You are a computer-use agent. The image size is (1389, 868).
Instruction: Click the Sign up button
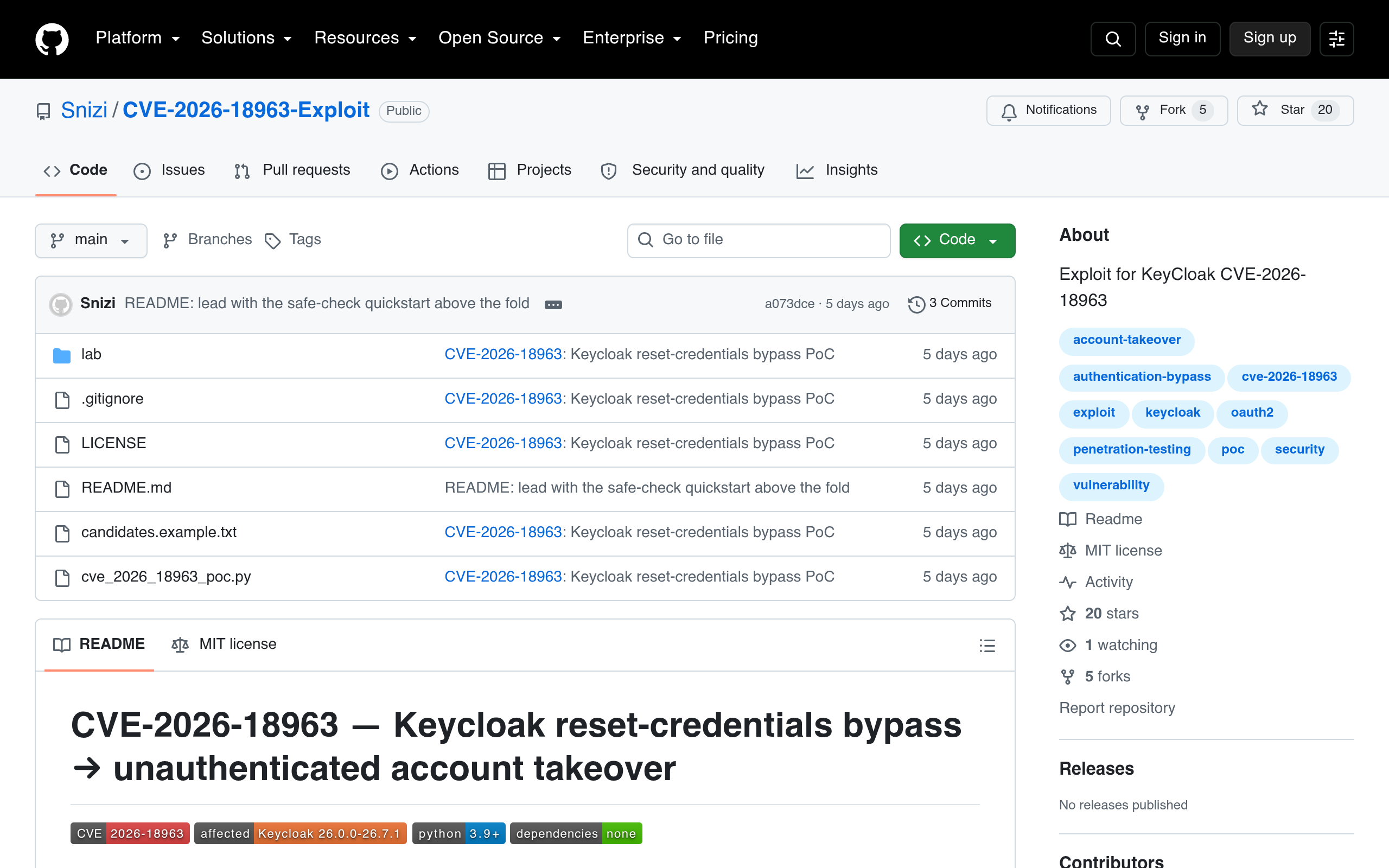coord(1270,39)
